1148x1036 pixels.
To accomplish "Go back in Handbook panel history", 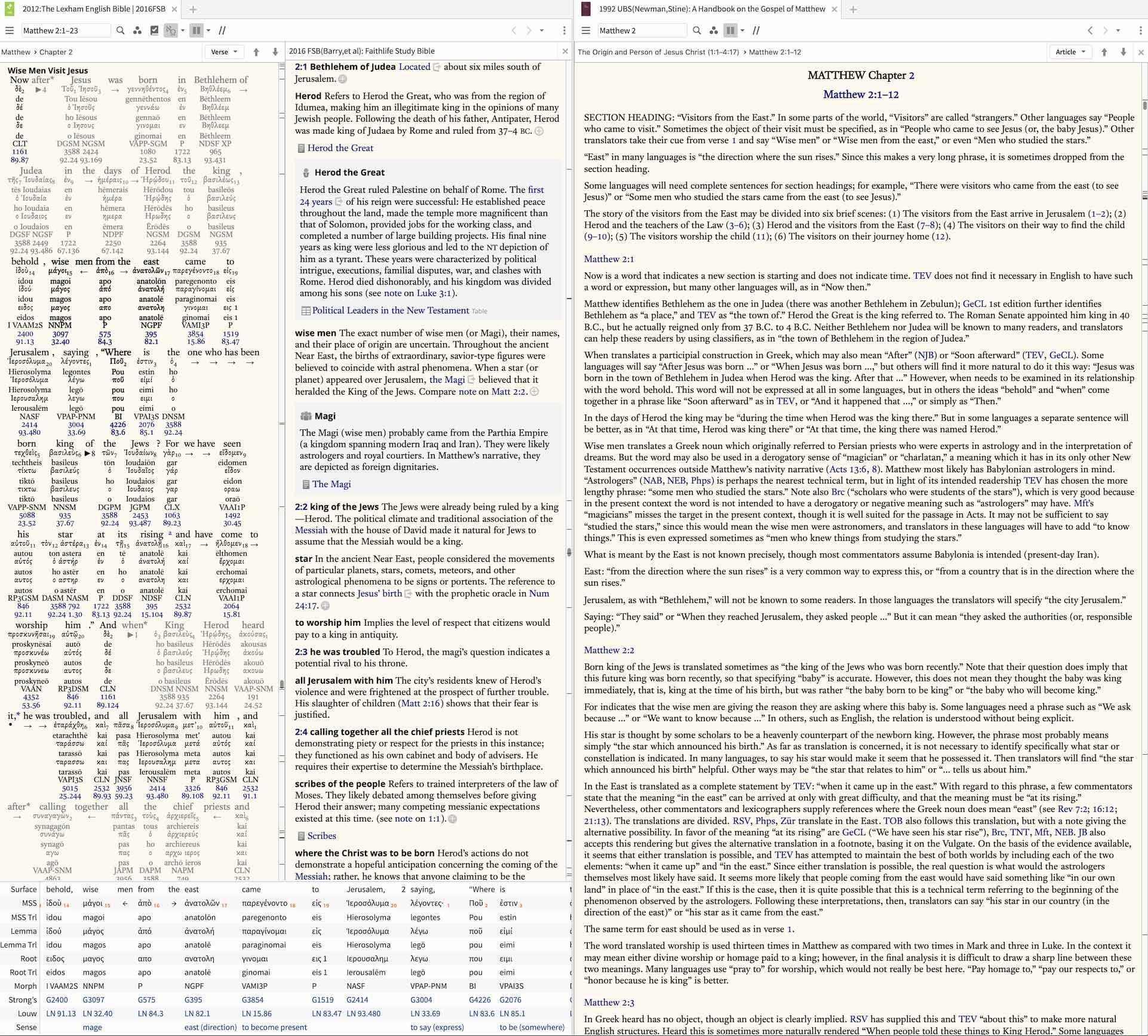I will [1090, 30].
